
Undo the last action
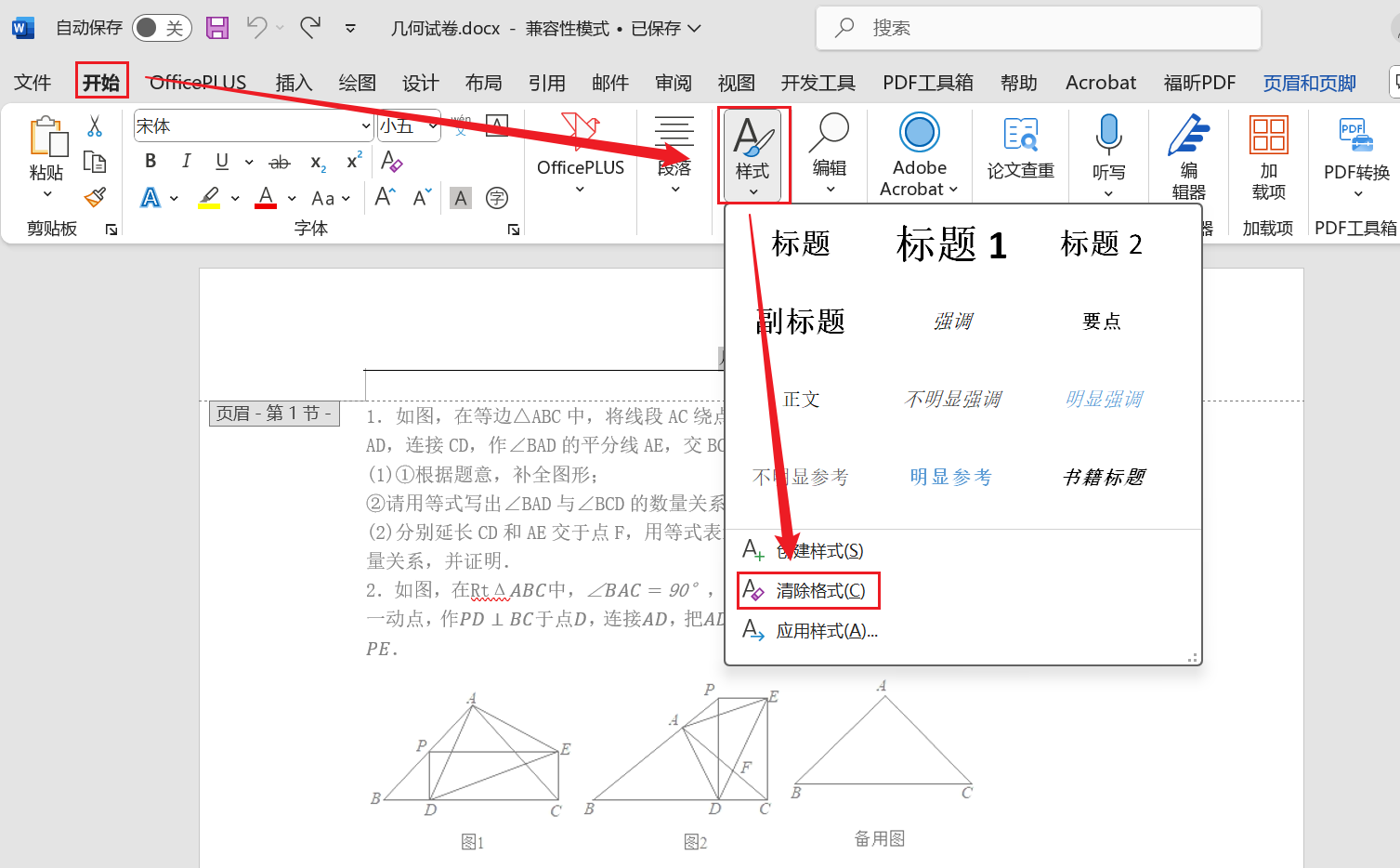point(257,28)
